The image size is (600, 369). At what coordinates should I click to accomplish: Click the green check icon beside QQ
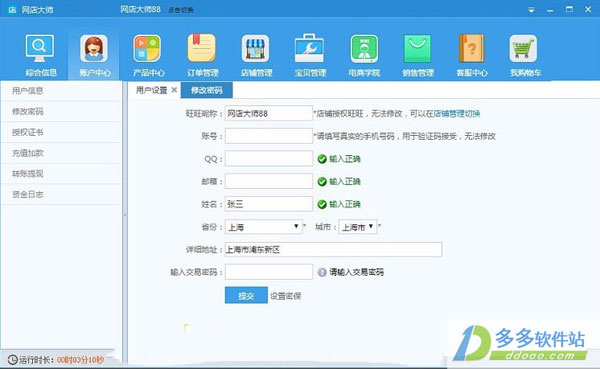point(322,159)
